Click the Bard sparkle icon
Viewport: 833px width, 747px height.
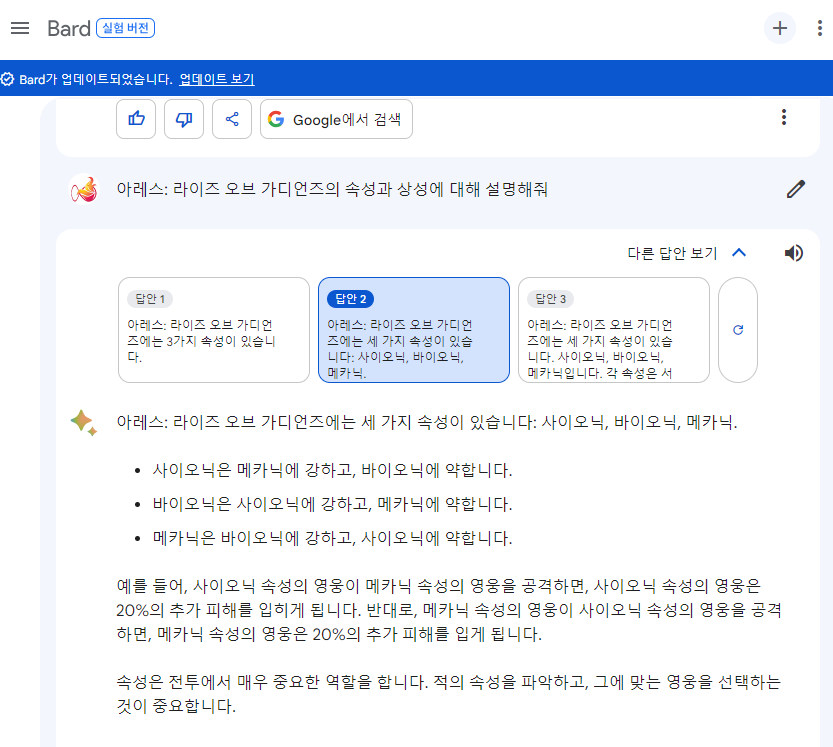pyautogui.click(x=83, y=423)
